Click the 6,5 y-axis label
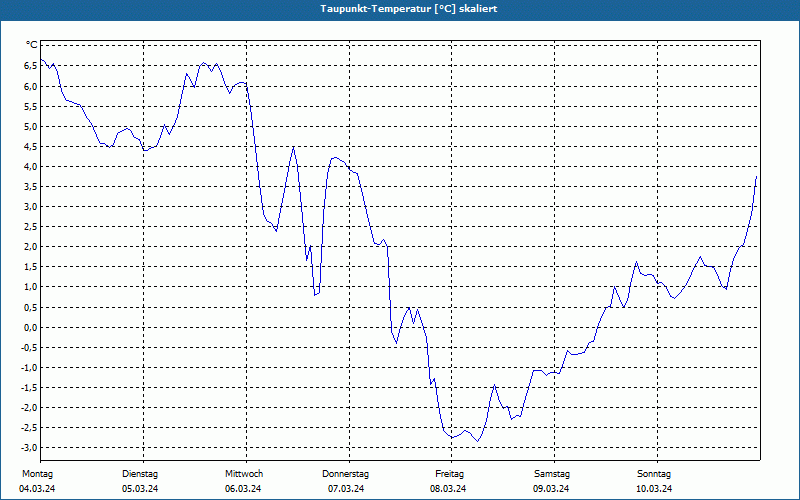This screenshot has height=500, width=800. (x=31, y=66)
